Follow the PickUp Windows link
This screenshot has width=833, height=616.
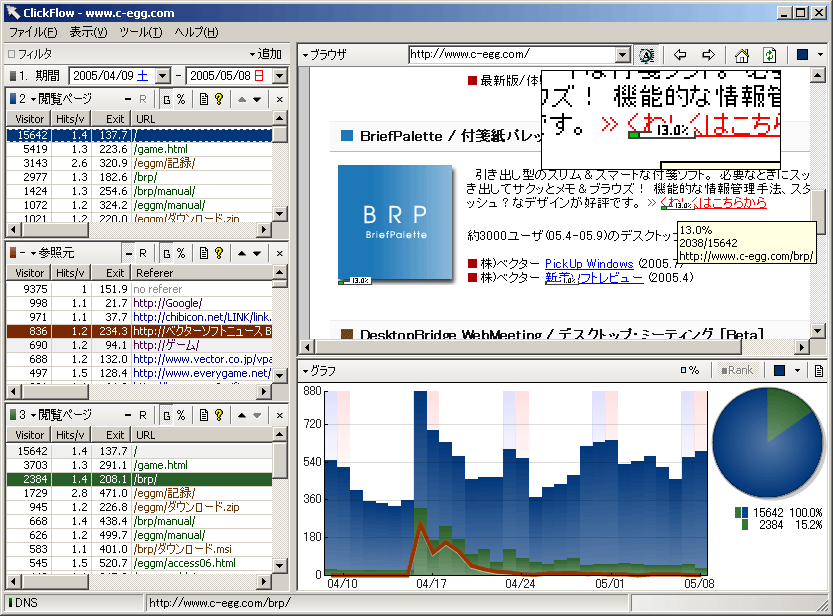(x=589, y=264)
